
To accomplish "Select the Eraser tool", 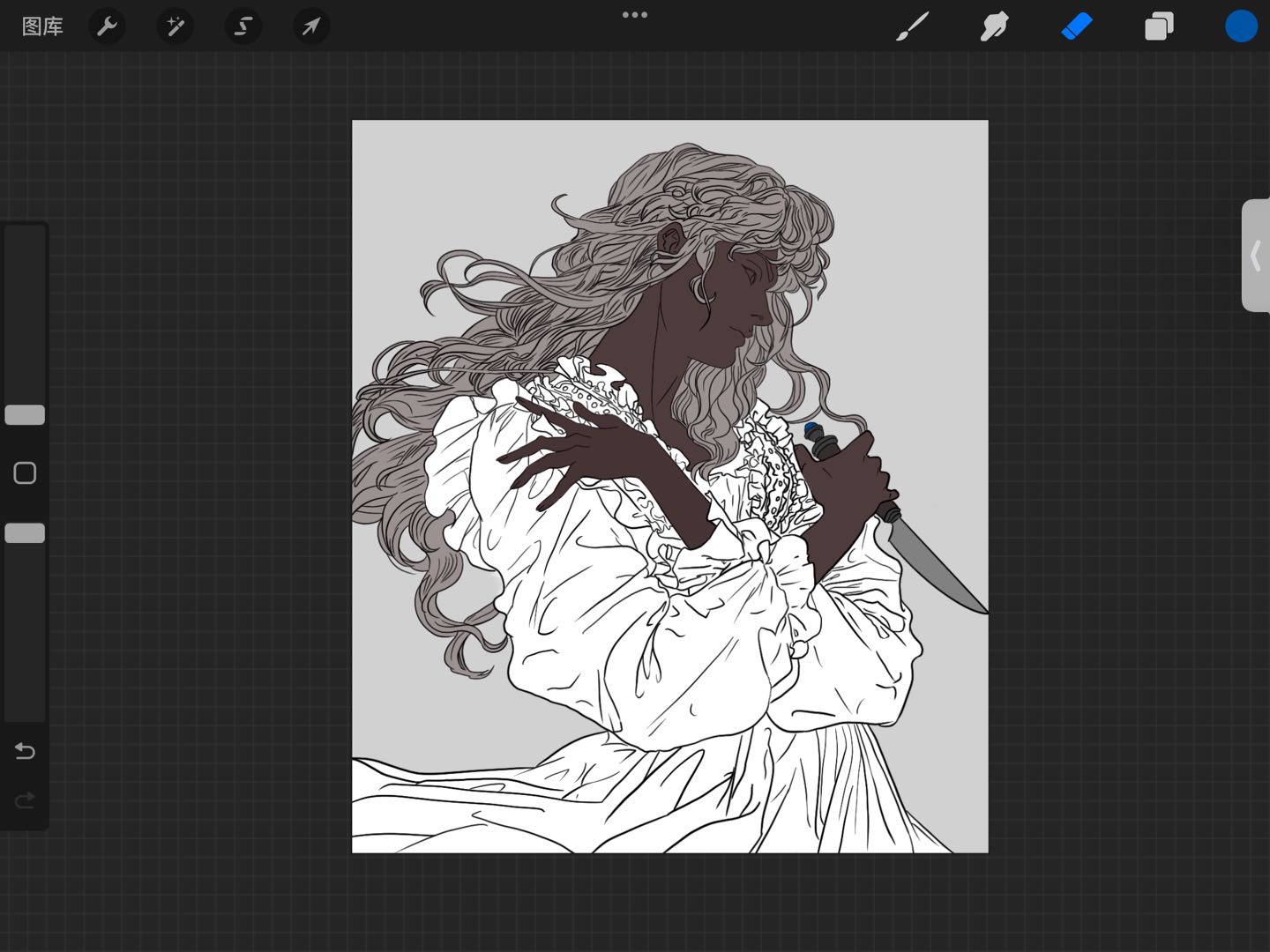I will click(x=1077, y=26).
